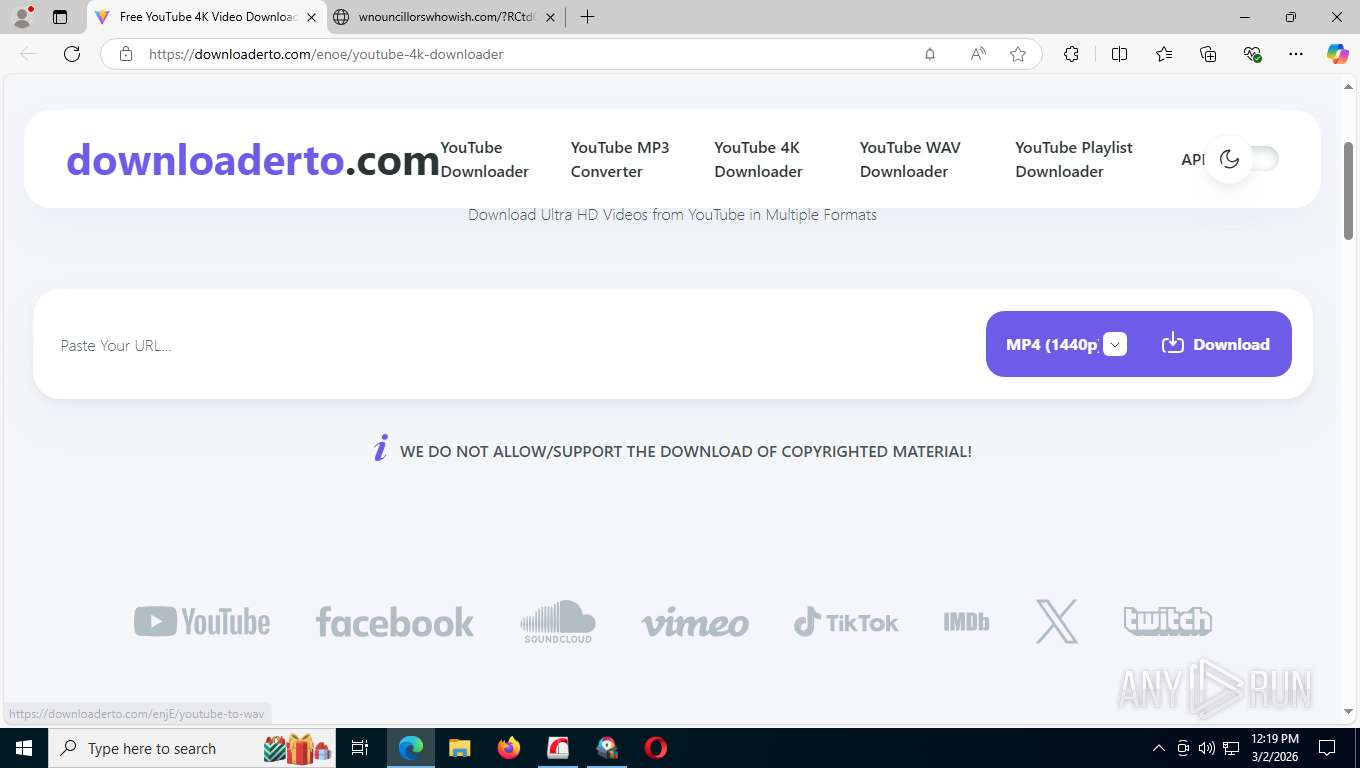Viewport: 1360px width, 768px height.
Task: Open the Windows Start menu
Action: tap(23, 748)
